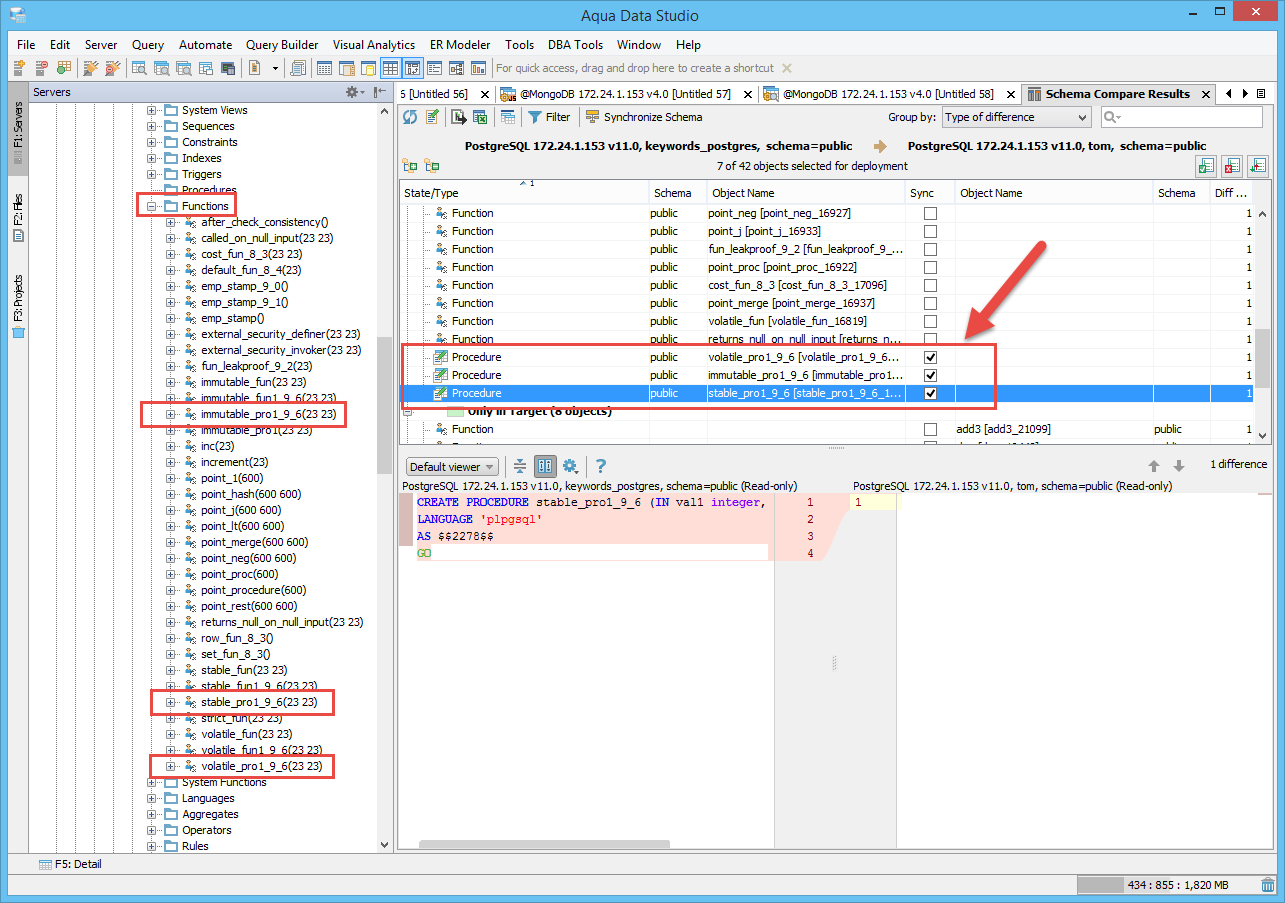Click the chart toolbar icon

(x=478, y=68)
